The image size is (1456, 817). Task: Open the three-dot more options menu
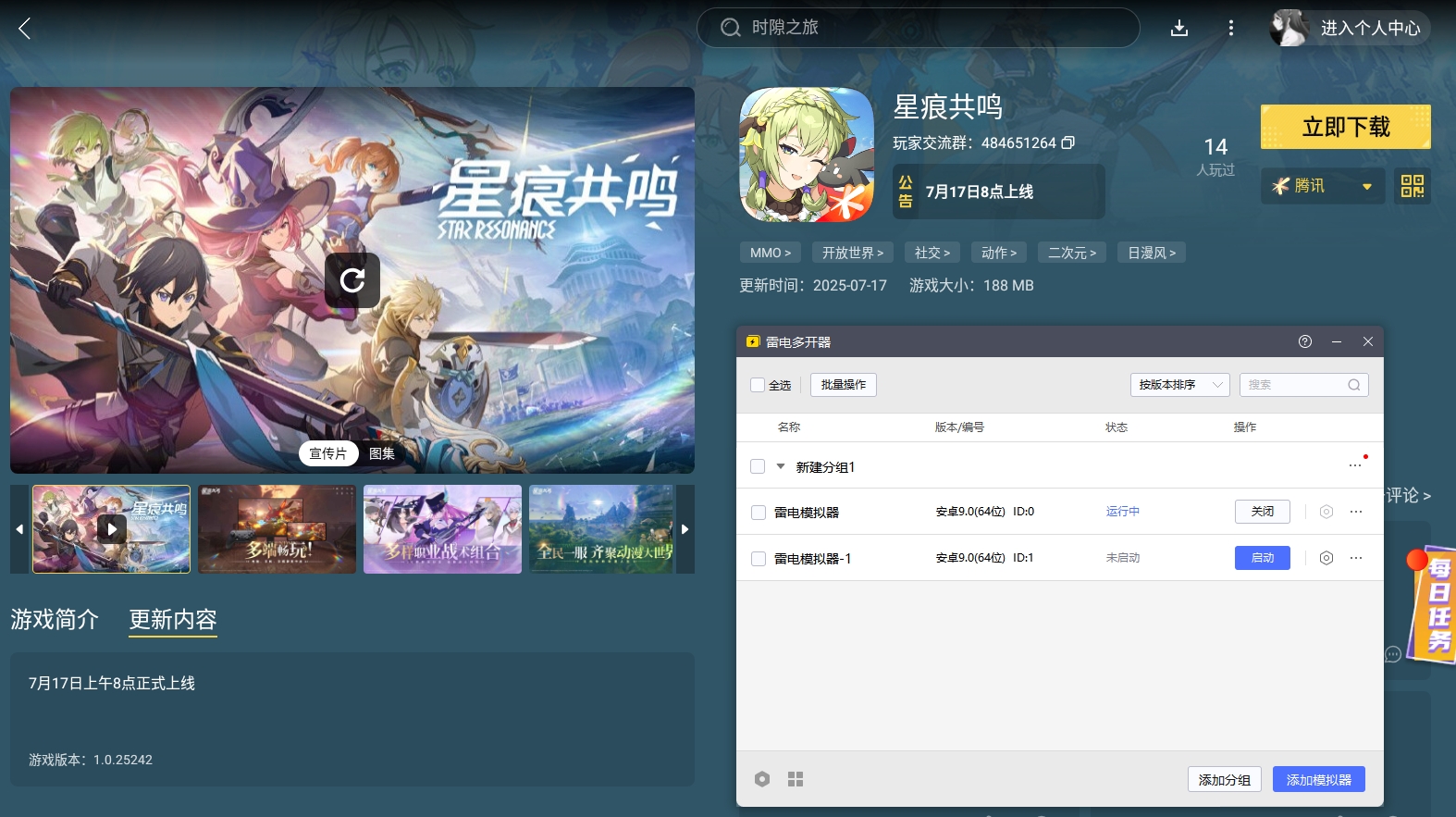click(1230, 28)
